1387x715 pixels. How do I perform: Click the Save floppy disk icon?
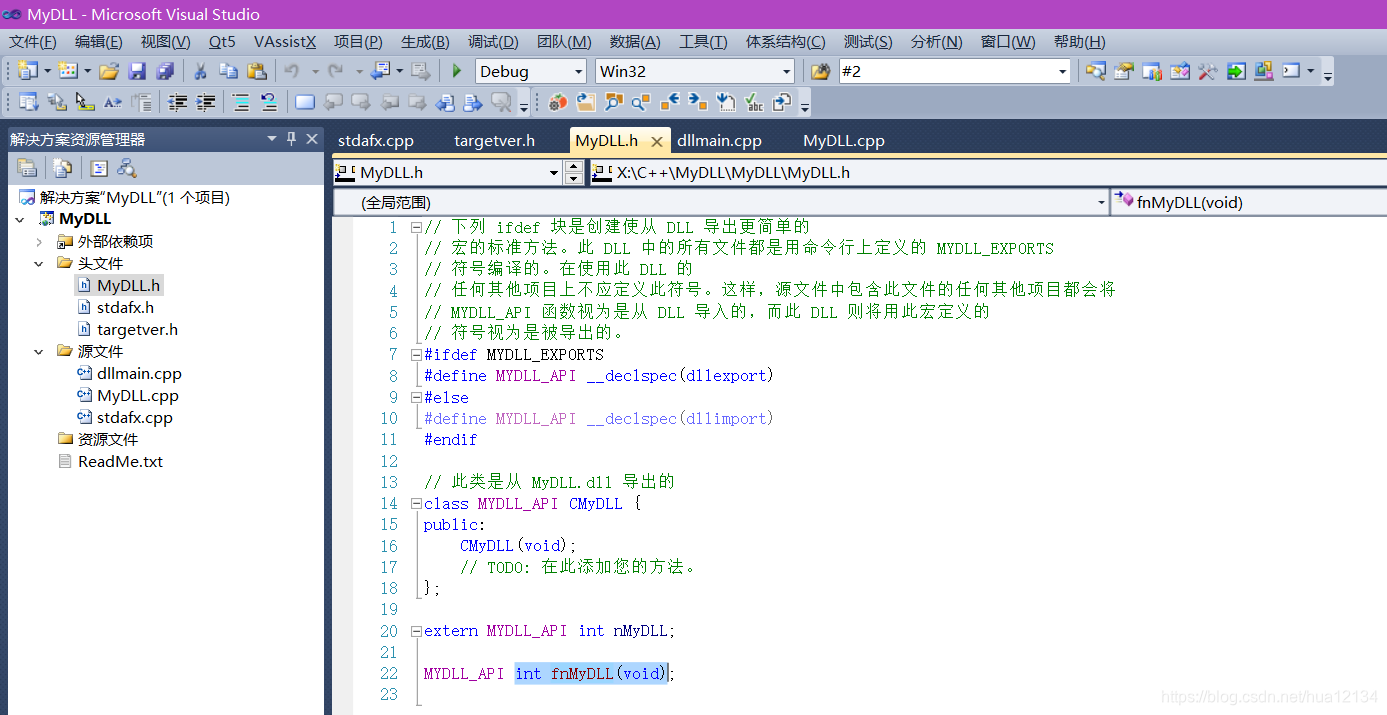[137, 71]
